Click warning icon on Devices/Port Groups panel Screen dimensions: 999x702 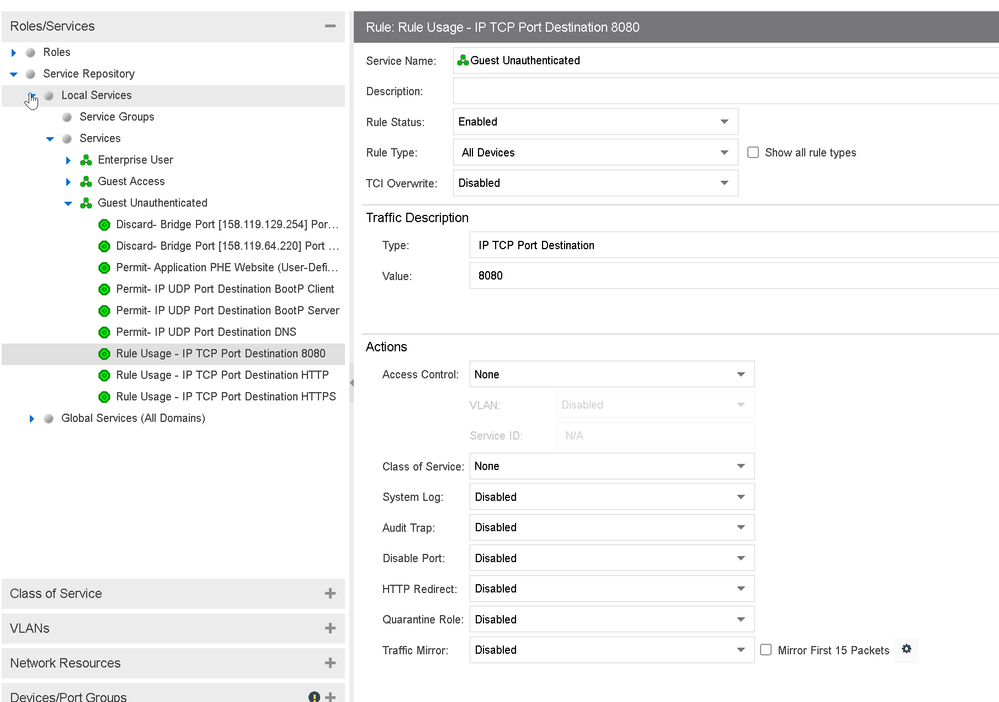point(314,697)
